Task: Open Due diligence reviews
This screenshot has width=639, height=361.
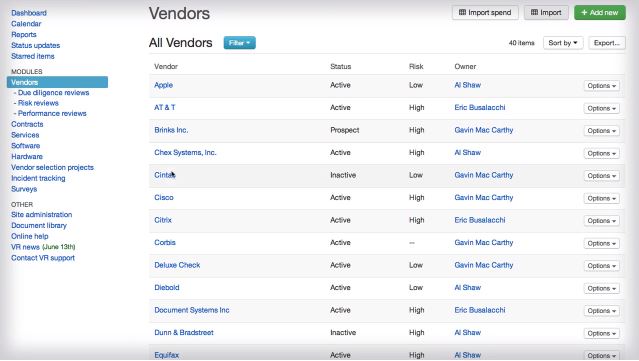Action: (53, 93)
